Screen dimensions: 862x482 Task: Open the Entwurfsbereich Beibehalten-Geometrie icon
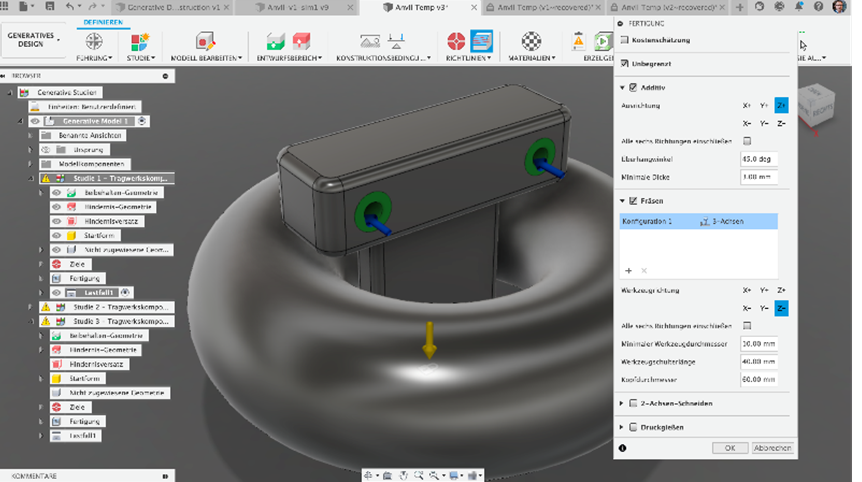(x=275, y=41)
